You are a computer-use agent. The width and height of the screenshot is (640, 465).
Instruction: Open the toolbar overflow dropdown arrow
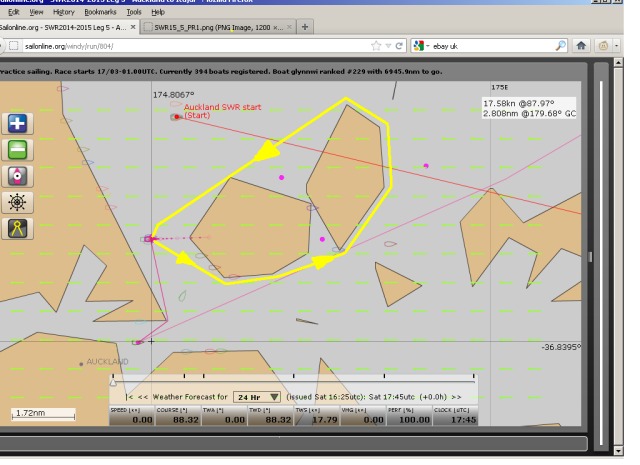(x=616, y=46)
